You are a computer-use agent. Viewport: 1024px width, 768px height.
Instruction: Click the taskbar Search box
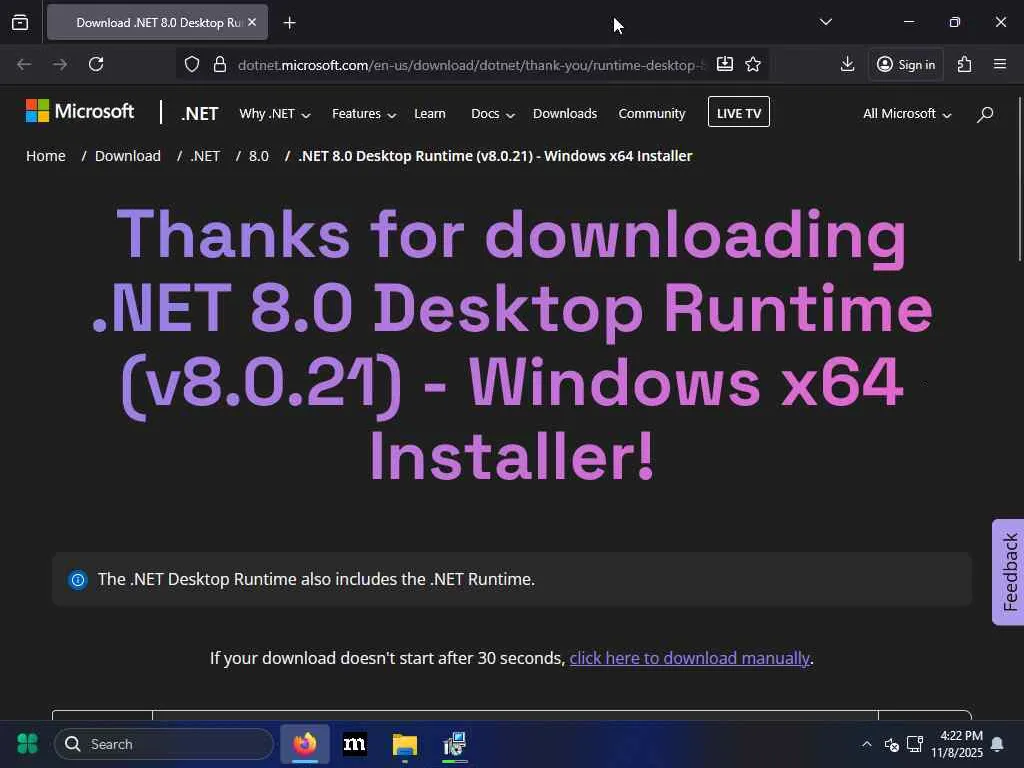point(164,744)
